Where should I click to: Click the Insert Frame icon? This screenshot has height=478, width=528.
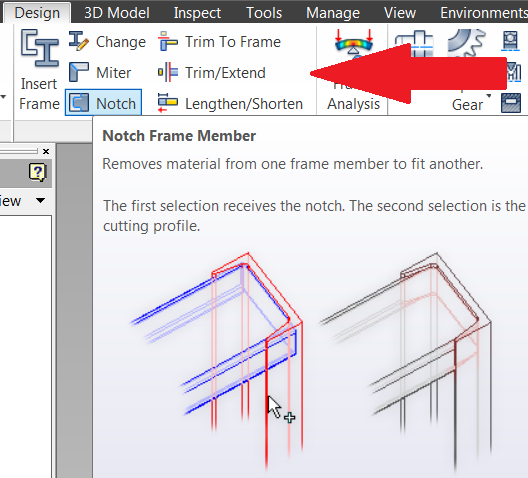pyautogui.click(x=39, y=48)
